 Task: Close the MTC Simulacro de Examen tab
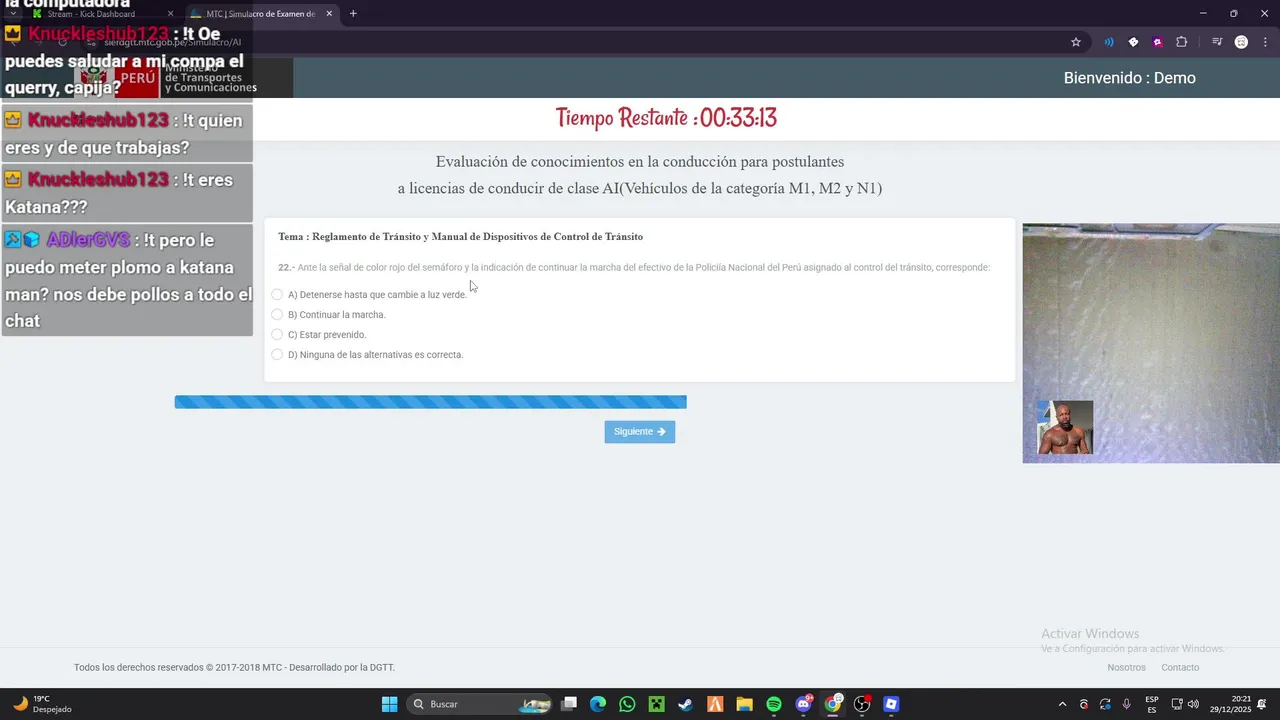[x=329, y=14]
